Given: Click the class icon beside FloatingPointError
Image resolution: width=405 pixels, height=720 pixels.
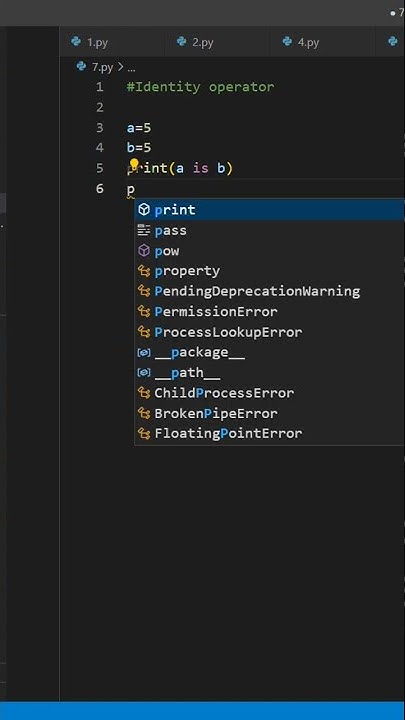Looking at the screenshot, I should 144,433.
